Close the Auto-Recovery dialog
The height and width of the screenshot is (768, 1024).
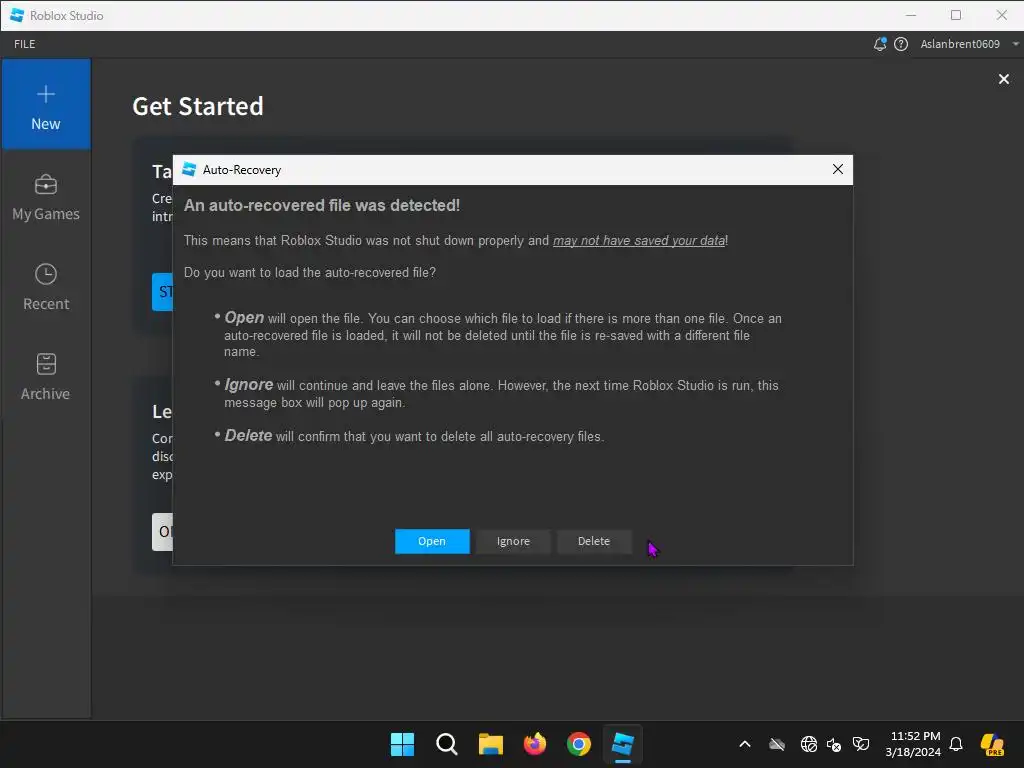pyautogui.click(x=838, y=169)
